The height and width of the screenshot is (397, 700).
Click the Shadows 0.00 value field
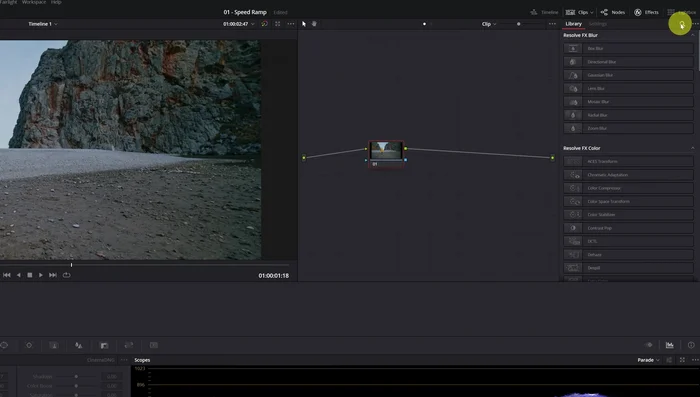pyautogui.click(x=112, y=376)
